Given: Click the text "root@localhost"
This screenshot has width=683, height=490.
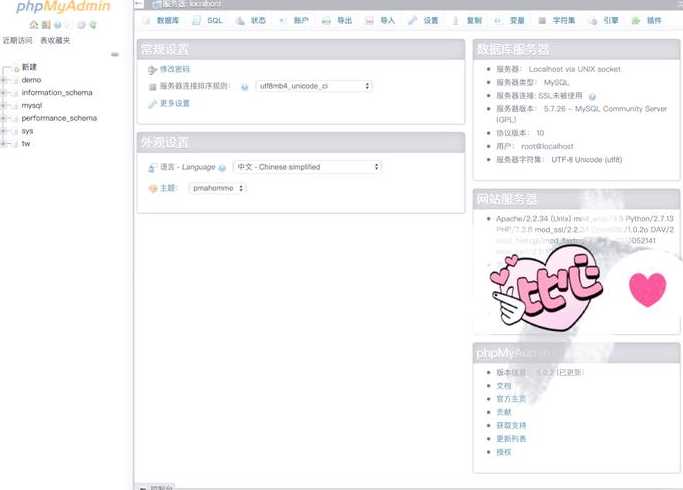Looking at the screenshot, I should [x=547, y=146].
